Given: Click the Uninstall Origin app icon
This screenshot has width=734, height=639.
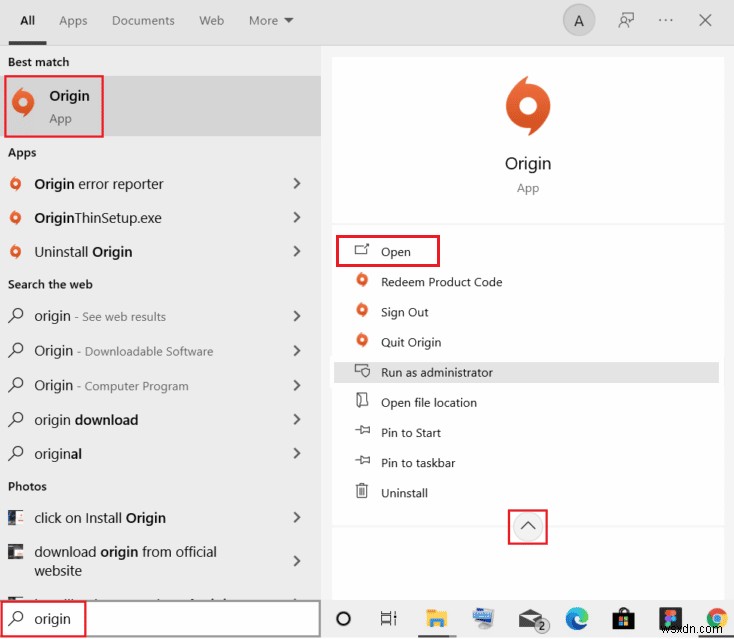Looking at the screenshot, I should [15, 252].
